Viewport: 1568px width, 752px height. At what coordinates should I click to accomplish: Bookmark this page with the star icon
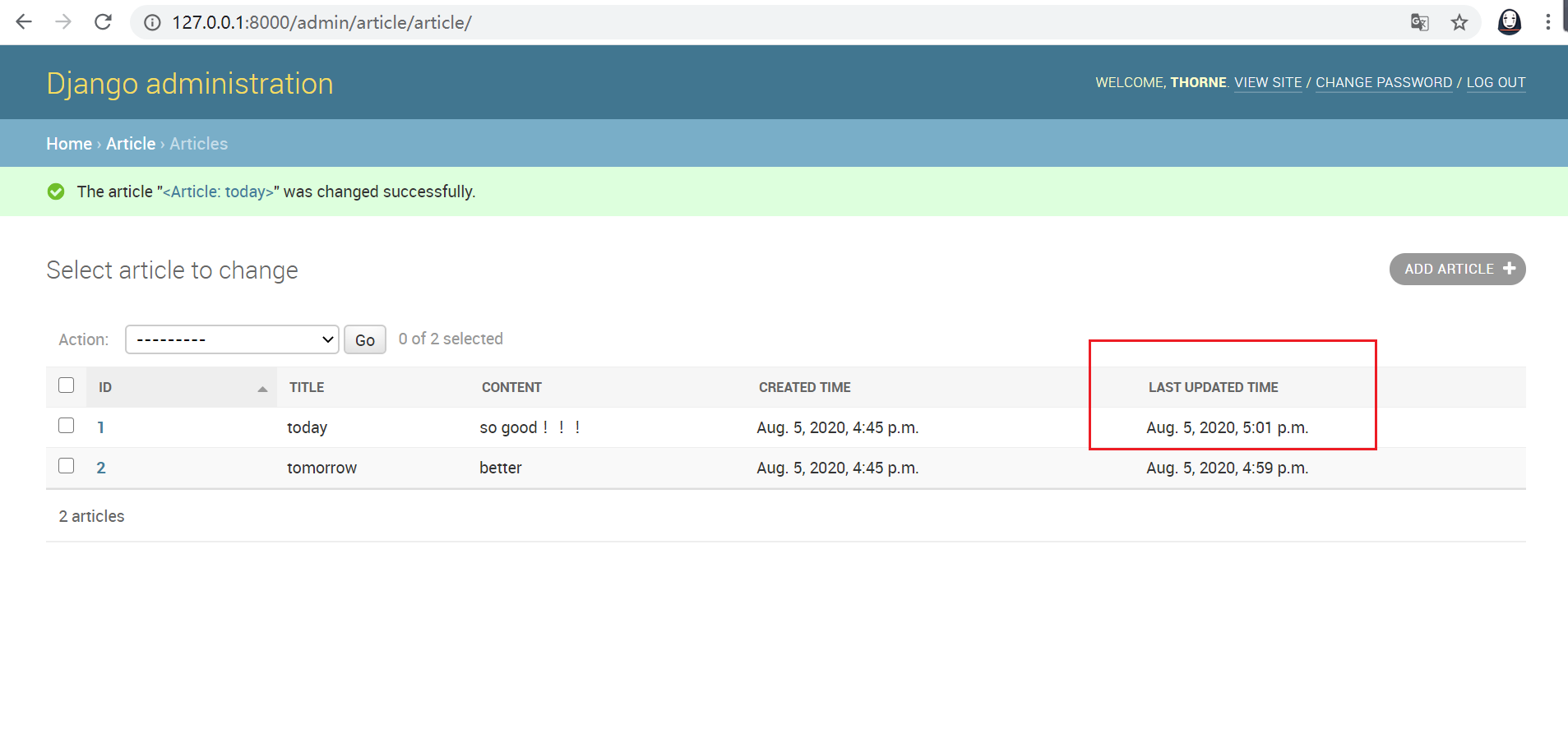coord(1459,23)
